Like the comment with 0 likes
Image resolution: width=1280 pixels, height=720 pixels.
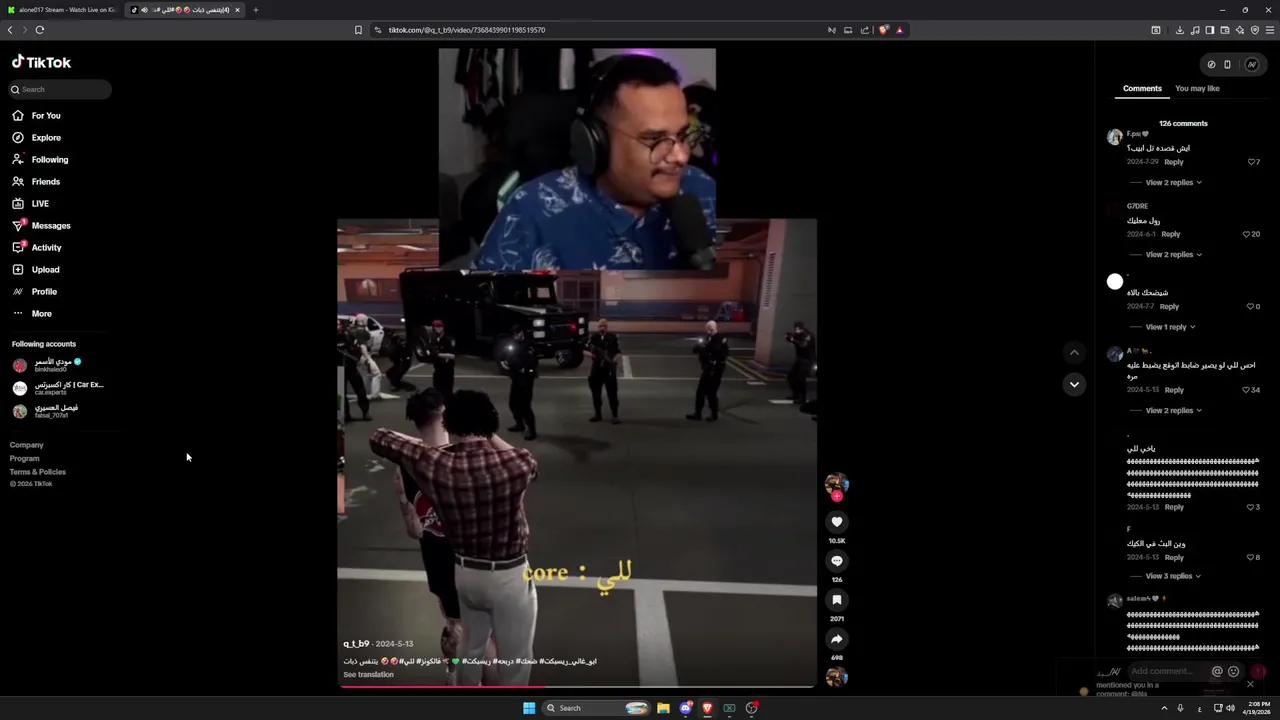[x=1250, y=307]
